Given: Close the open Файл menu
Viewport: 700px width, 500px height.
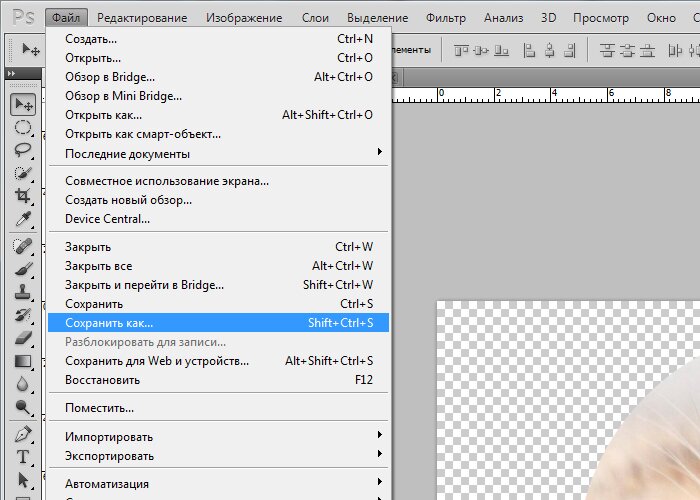Looking at the screenshot, I should [x=66, y=18].
